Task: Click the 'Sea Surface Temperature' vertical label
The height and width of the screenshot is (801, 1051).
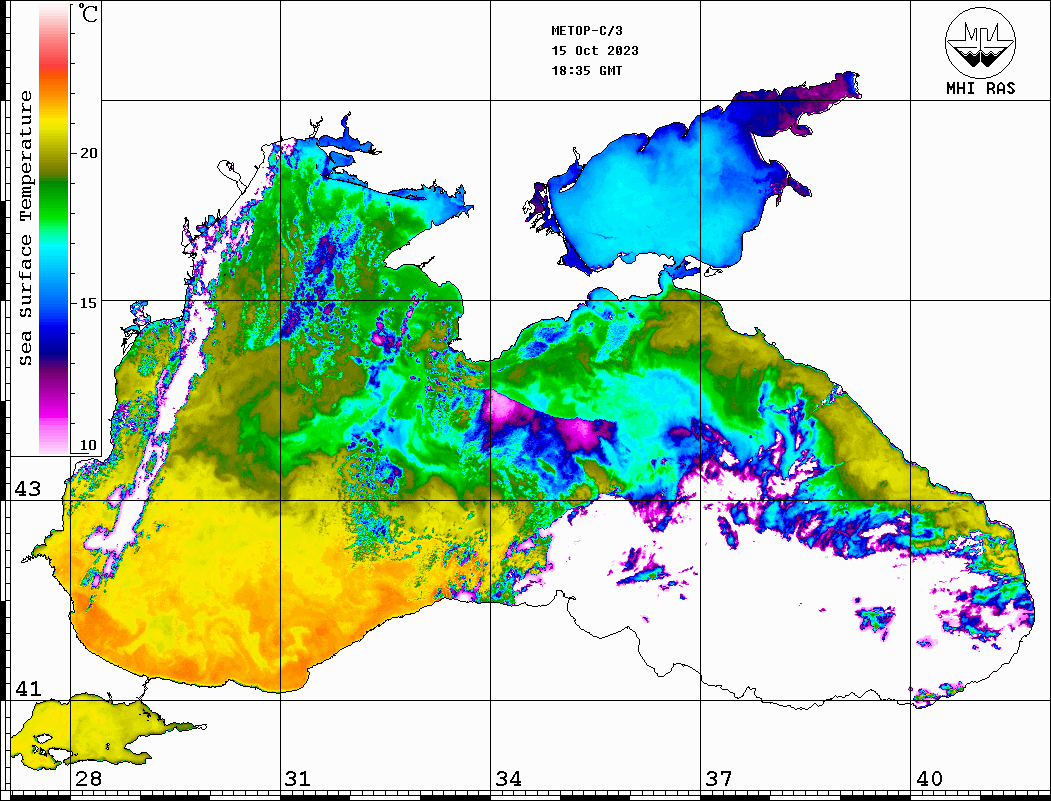Action: pos(25,228)
